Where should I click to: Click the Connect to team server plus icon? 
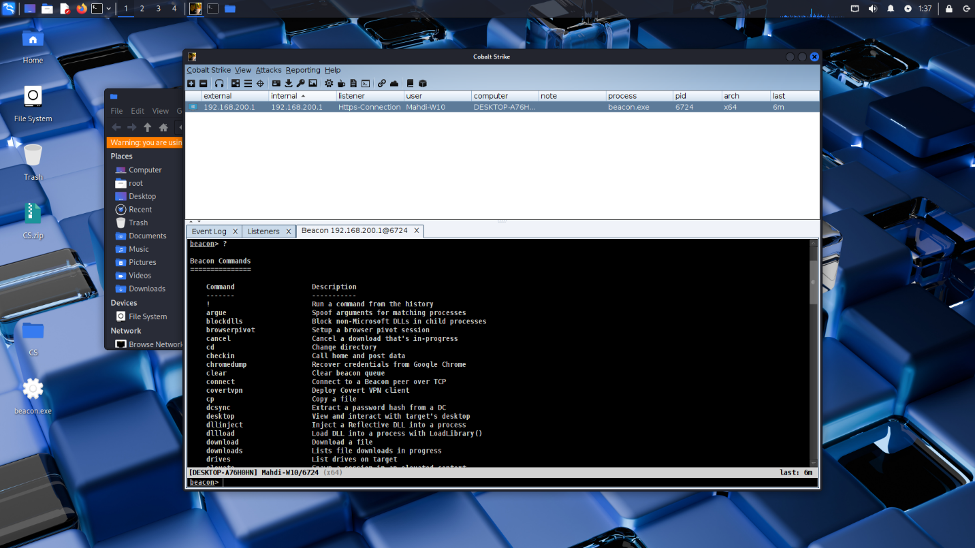[x=191, y=83]
